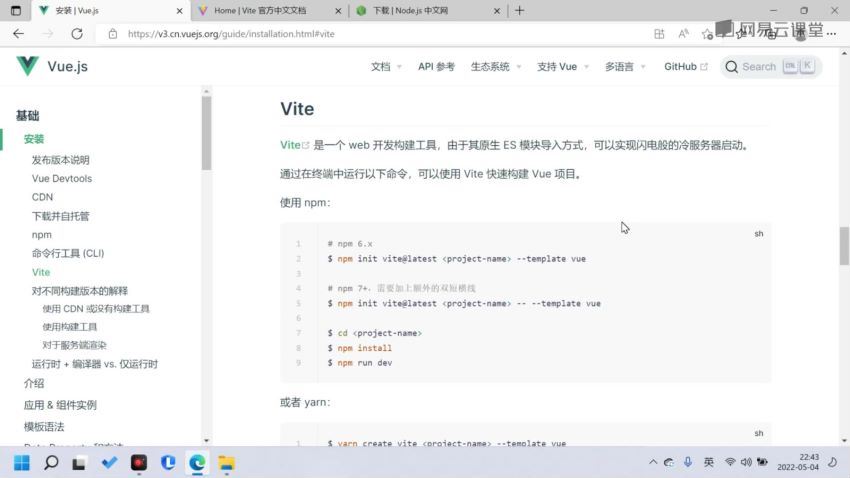Open Windows search from the taskbar

51,462
